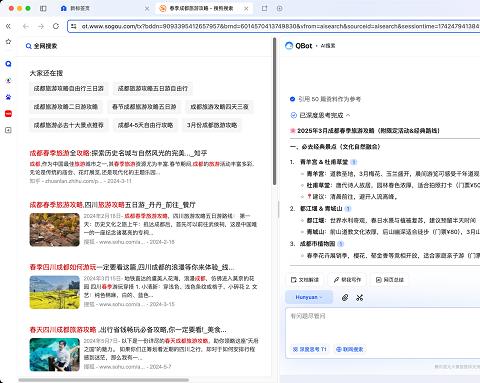
Task: Click the 全网搜索 magnifier heading
Action: (x=42, y=46)
